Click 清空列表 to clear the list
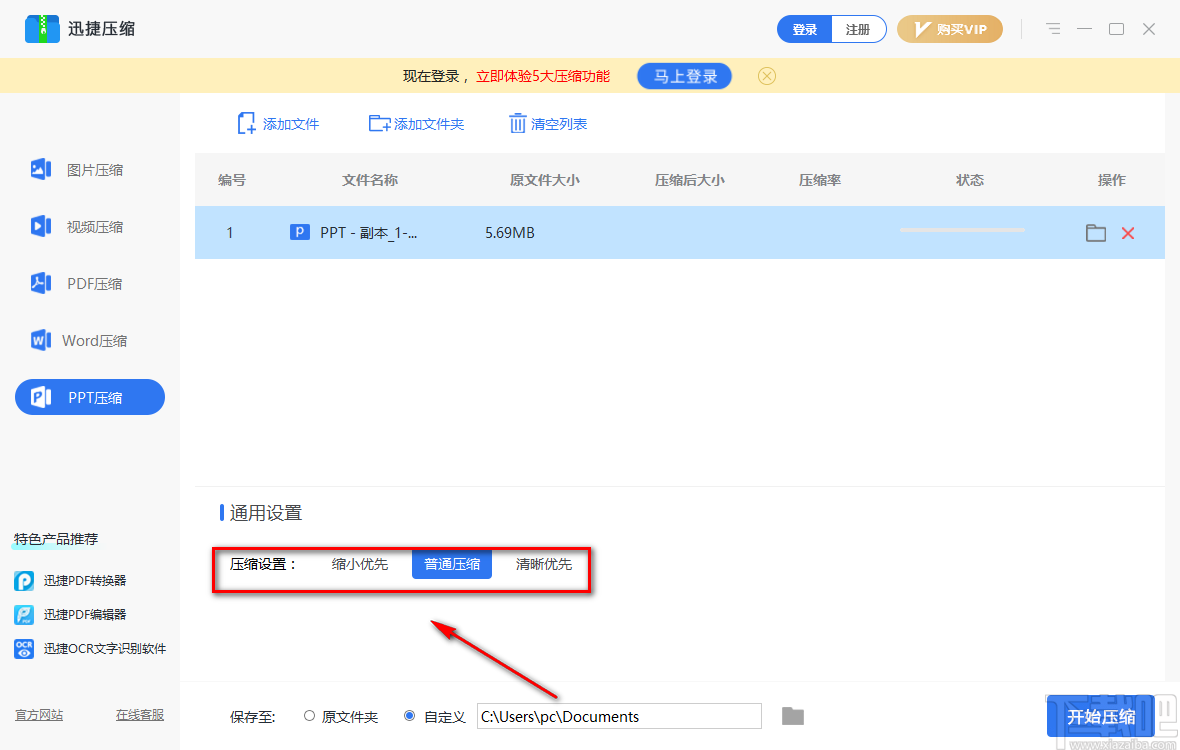 pyautogui.click(x=548, y=124)
